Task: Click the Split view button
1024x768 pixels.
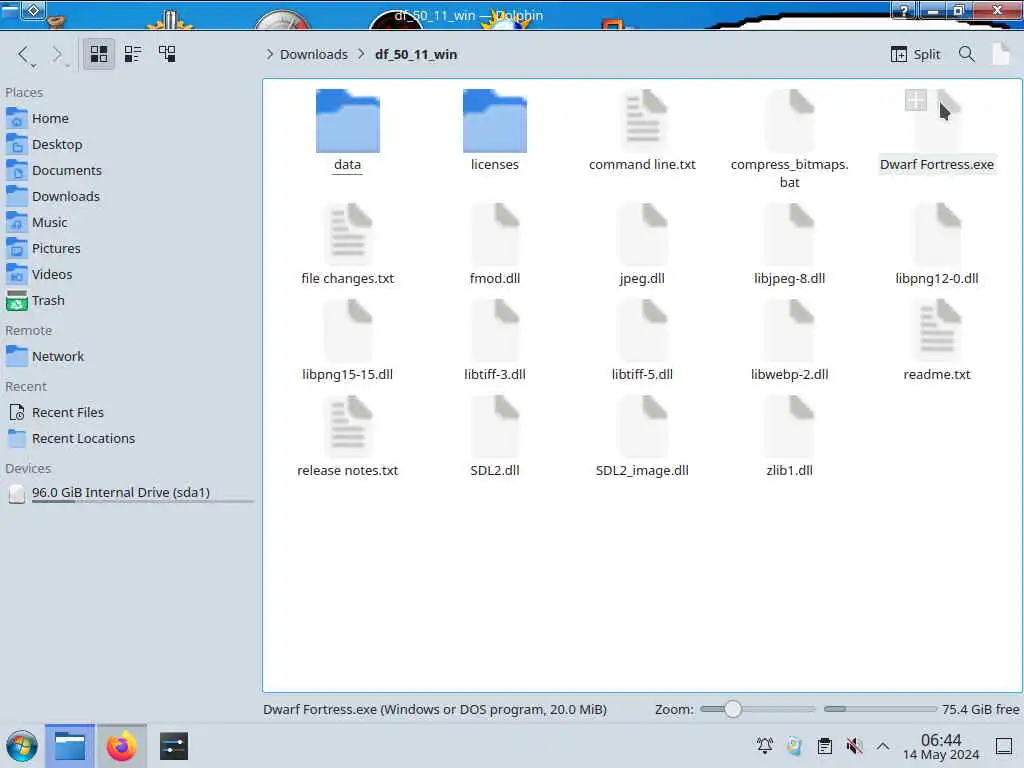Action: coord(916,54)
